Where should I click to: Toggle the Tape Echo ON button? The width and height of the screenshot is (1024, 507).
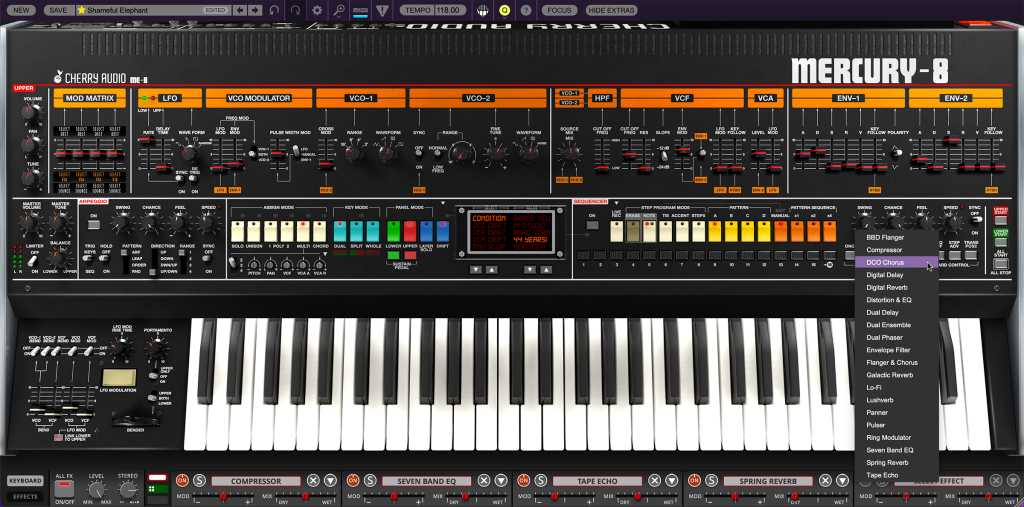(x=524, y=480)
